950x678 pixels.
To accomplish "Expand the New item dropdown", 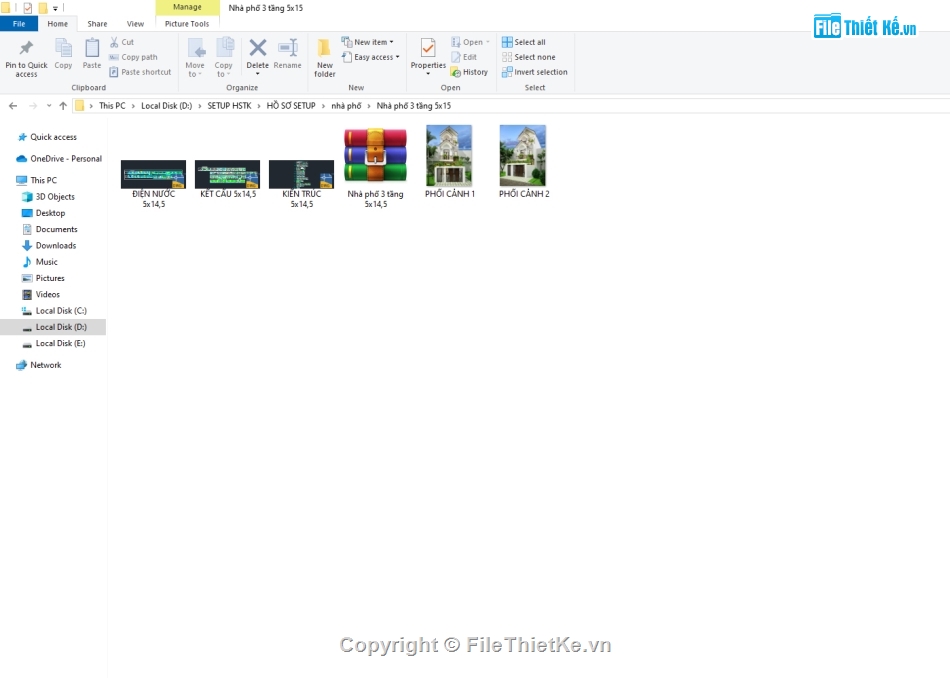I will click(x=368, y=42).
